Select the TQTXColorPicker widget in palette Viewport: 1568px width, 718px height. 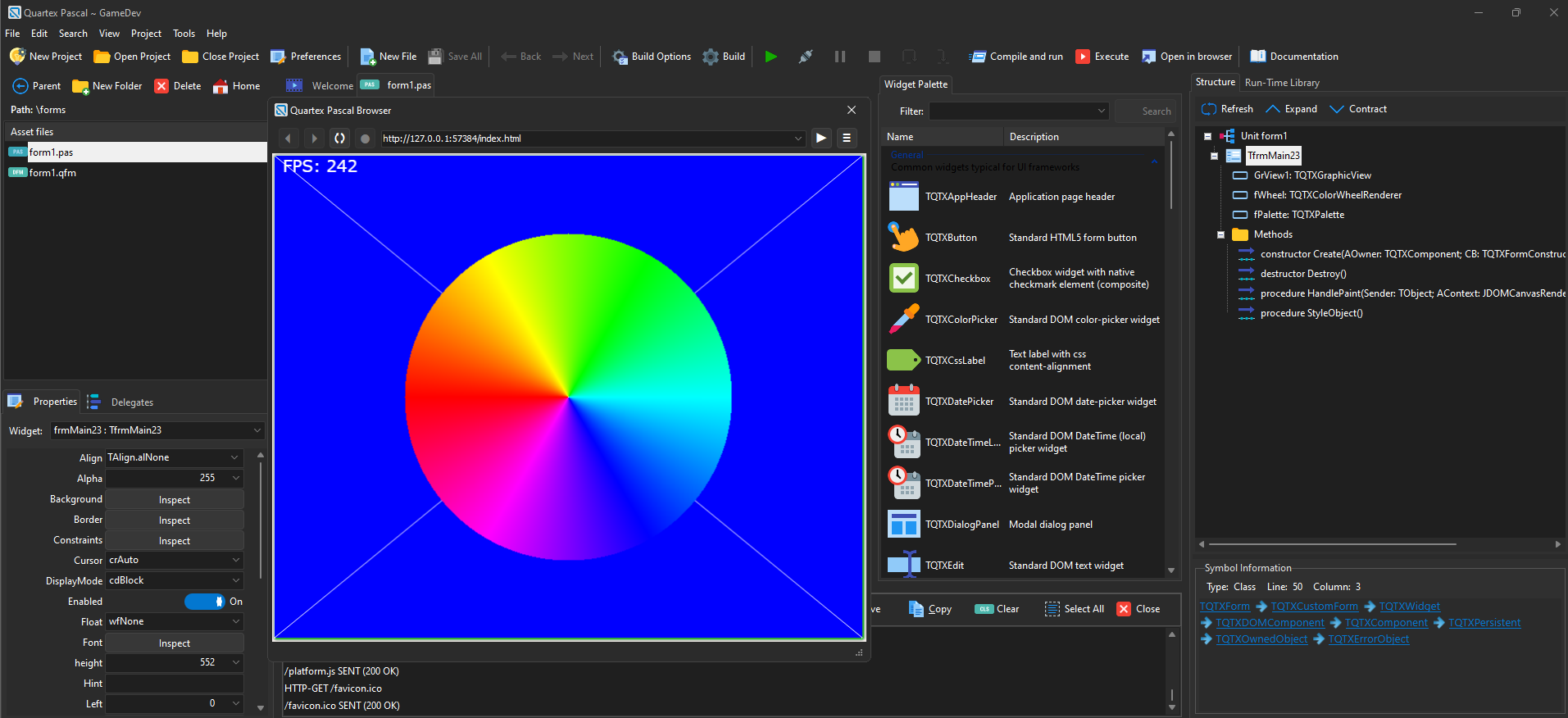(x=961, y=320)
